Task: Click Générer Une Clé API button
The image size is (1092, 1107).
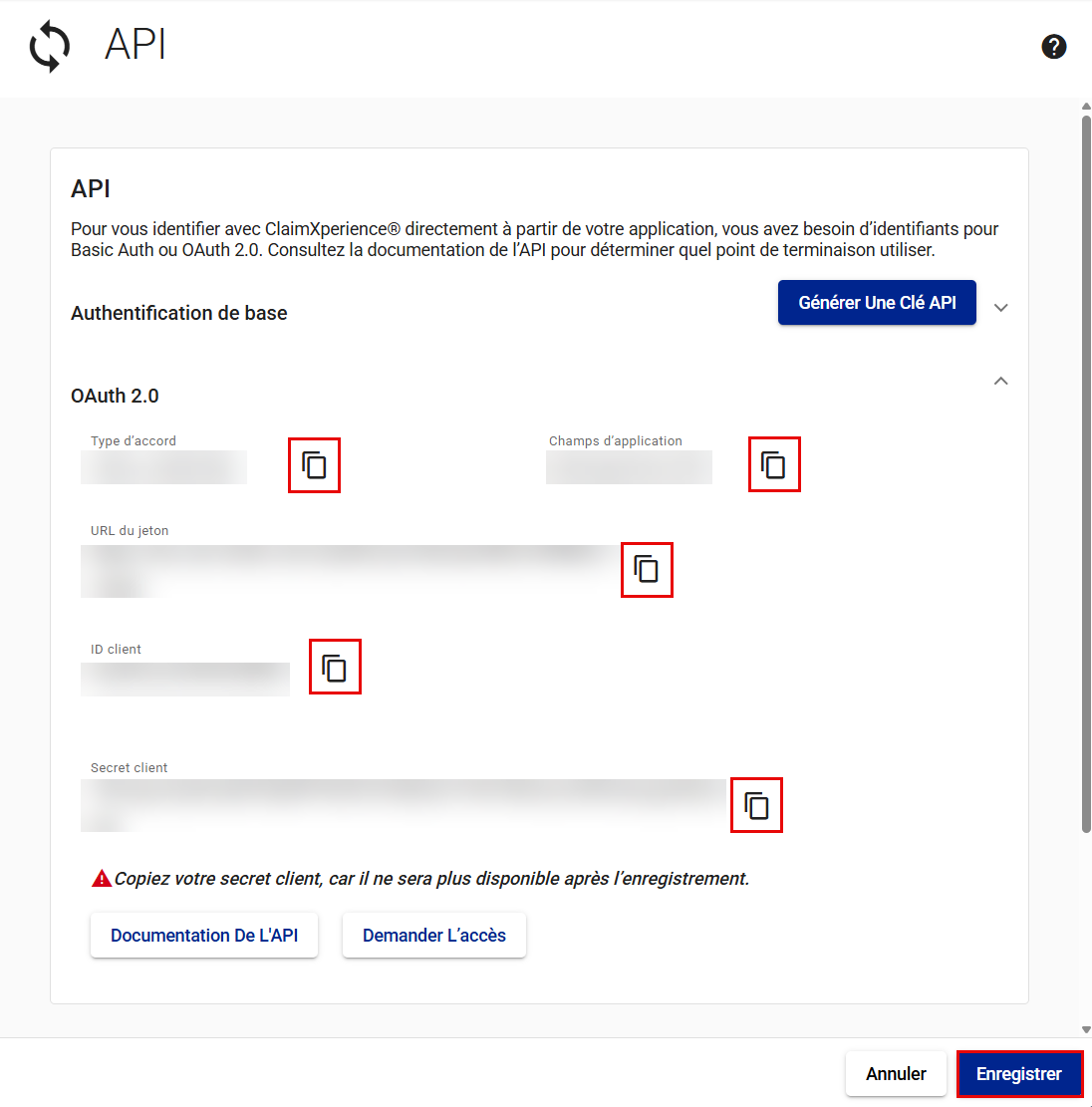Action: pos(877,303)
